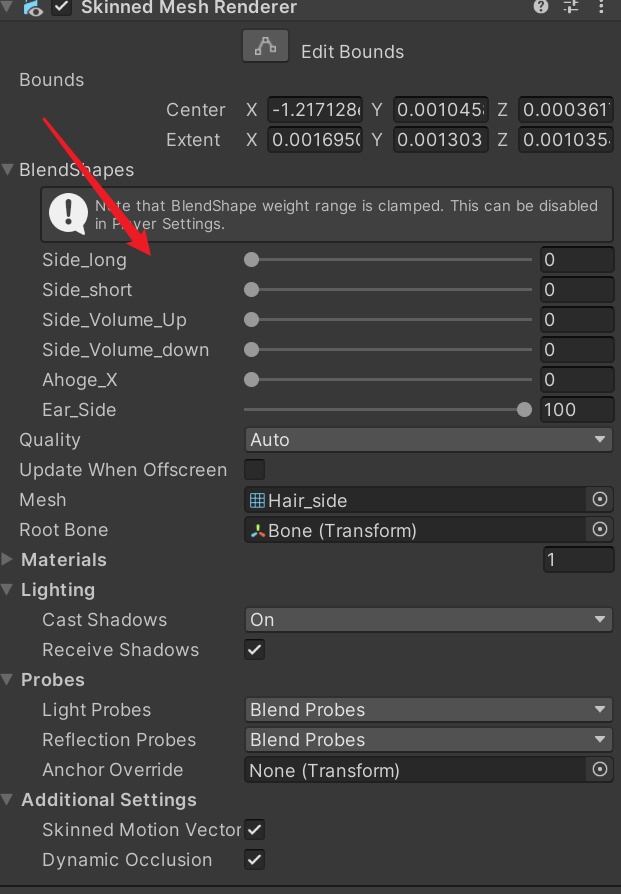The width and height of the screenshot is (621, 894).
Task: Open object picker for Root Bone
Action: point(600,530)
